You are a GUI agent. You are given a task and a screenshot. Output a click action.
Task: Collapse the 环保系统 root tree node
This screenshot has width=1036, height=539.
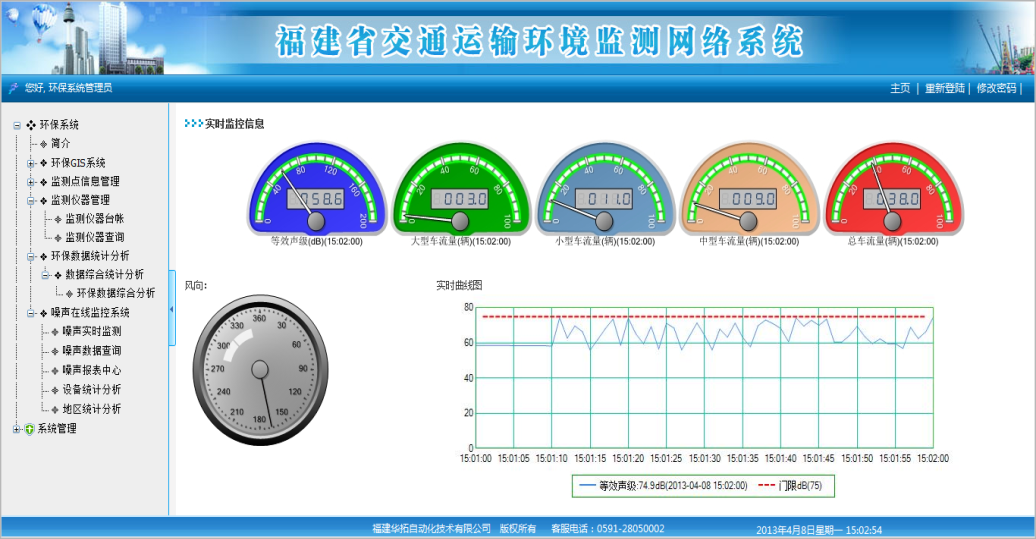(17, 125)
